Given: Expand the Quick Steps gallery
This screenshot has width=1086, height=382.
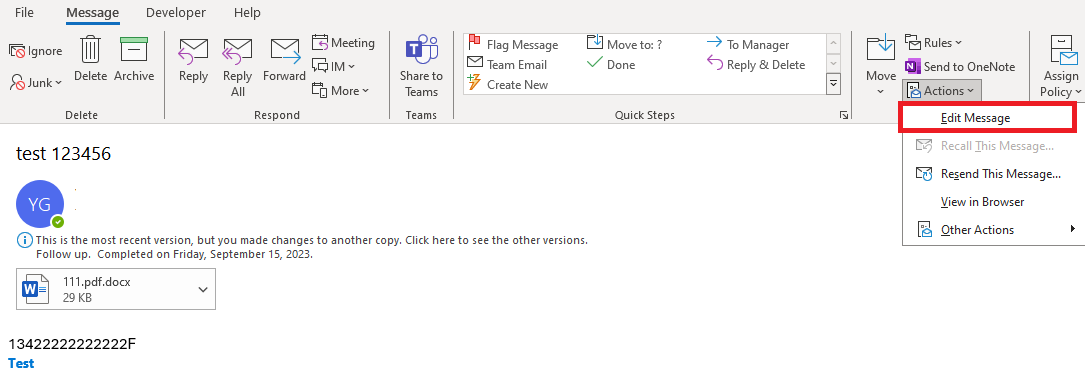Looking at the screenshot, I should (834, 84).
